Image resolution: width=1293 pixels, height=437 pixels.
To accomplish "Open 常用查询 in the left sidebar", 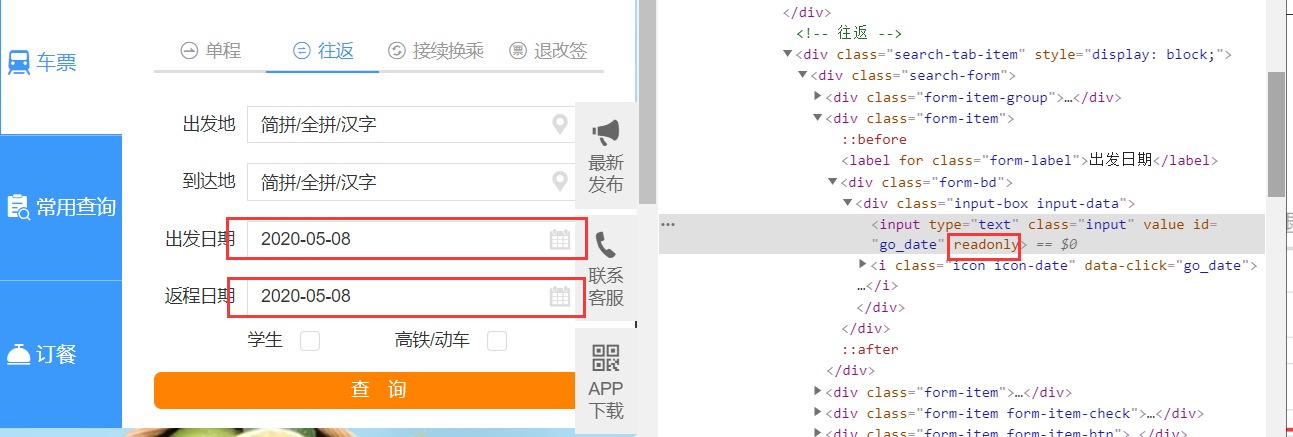I will 61,207.
